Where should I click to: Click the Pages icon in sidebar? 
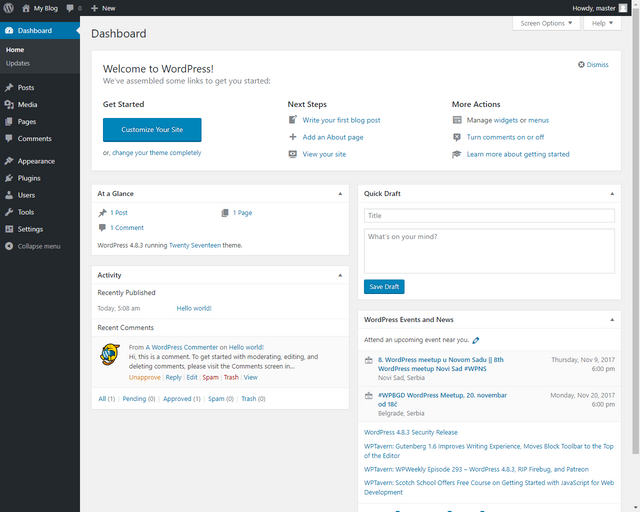click(9, 122)
